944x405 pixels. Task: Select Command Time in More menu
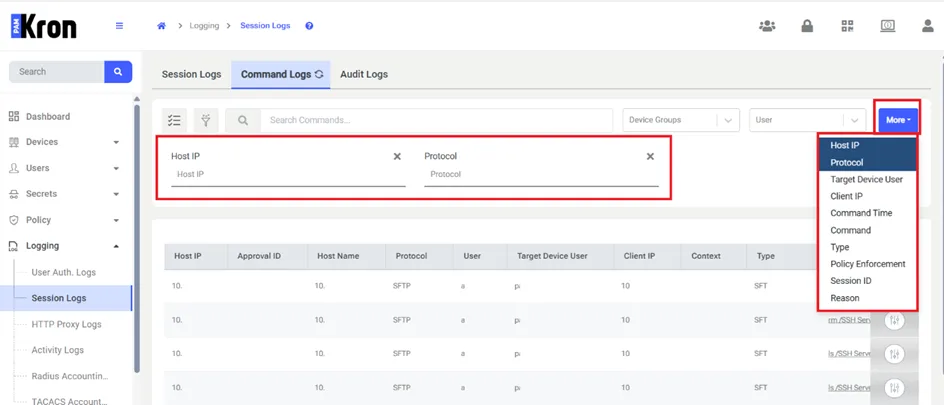pos(868,213)
